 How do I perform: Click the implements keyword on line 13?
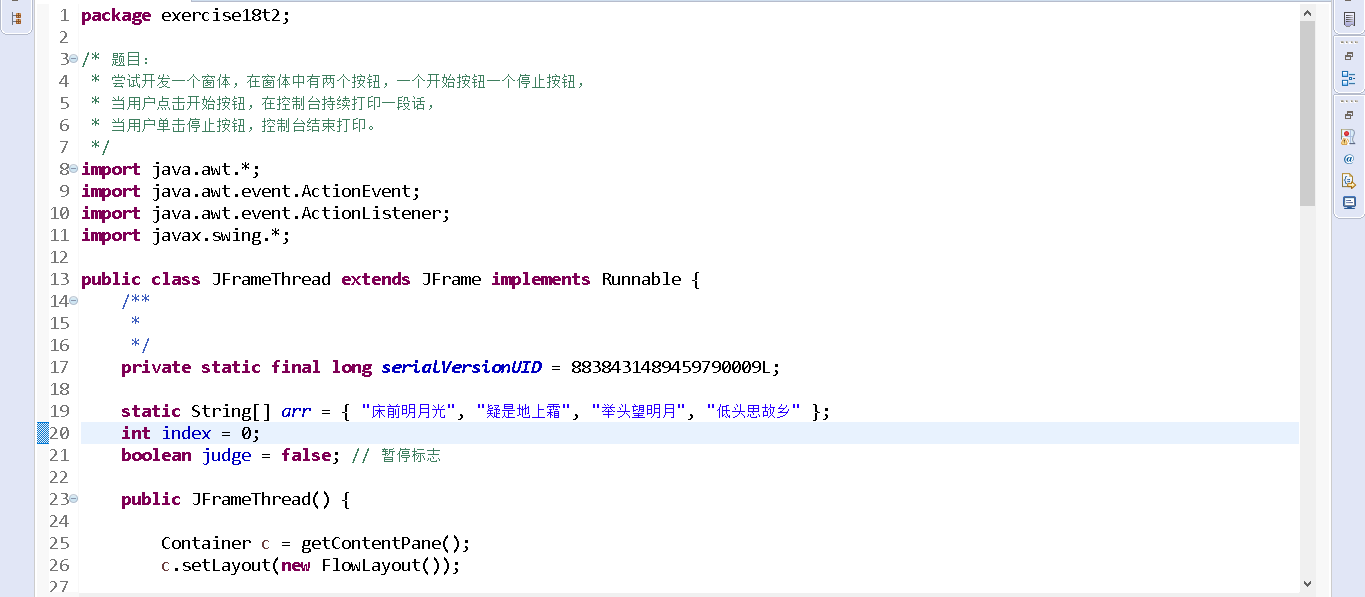point(541,279)
